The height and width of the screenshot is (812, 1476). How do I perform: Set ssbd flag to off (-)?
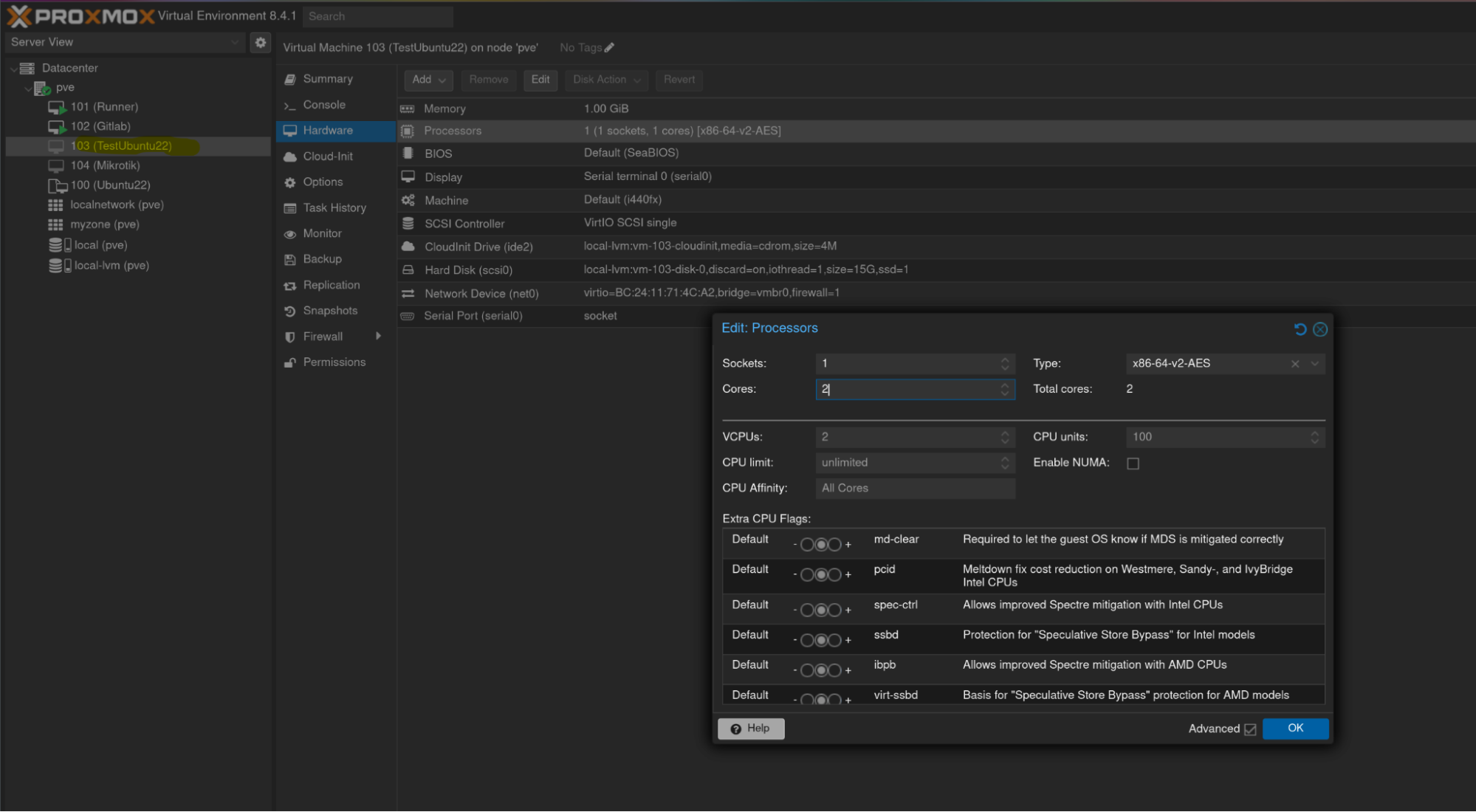pos(807,641)
